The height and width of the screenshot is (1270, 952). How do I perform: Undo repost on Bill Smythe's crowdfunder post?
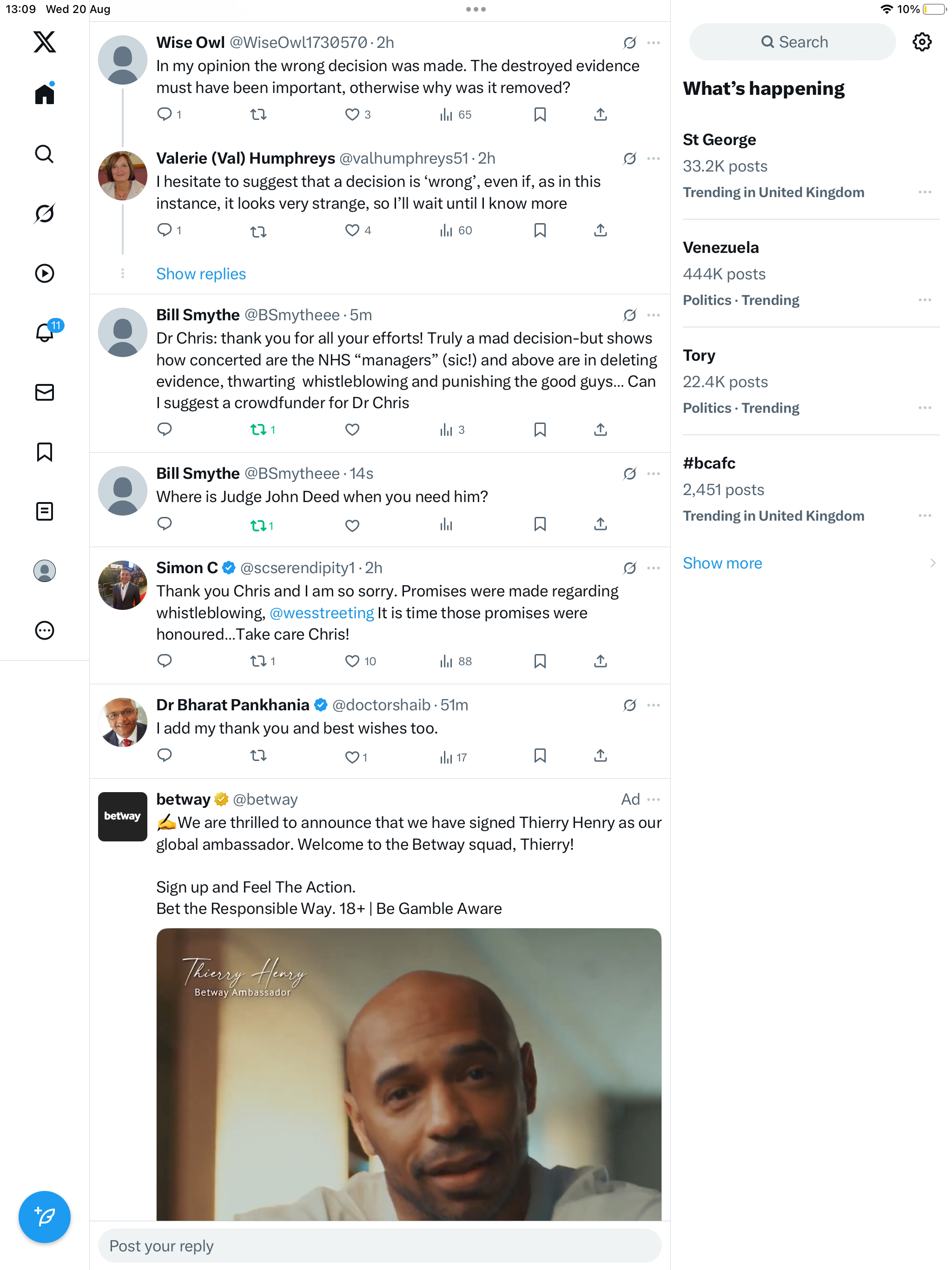coord(258,430)
